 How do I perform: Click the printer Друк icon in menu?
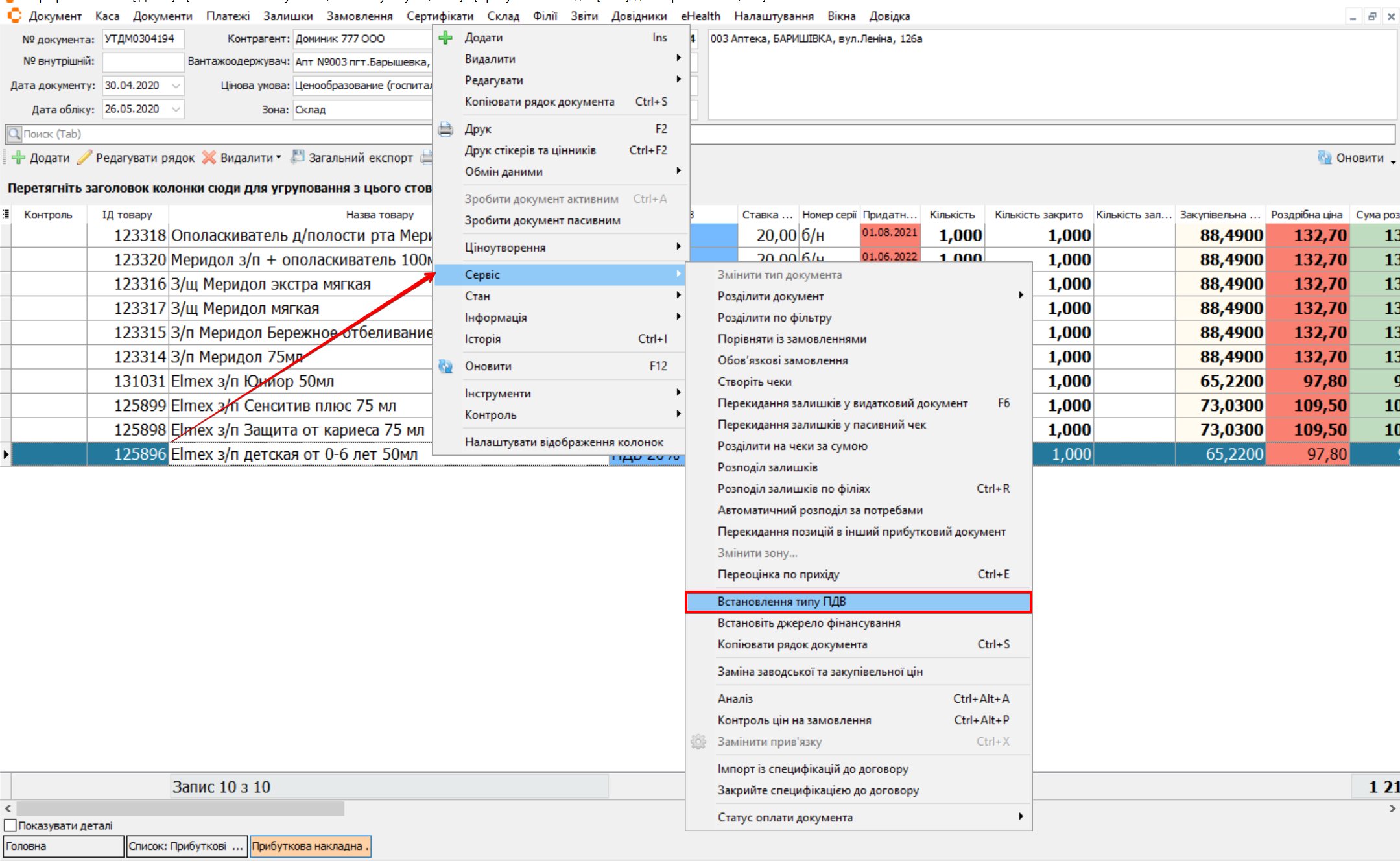click(x=445, y=129)
